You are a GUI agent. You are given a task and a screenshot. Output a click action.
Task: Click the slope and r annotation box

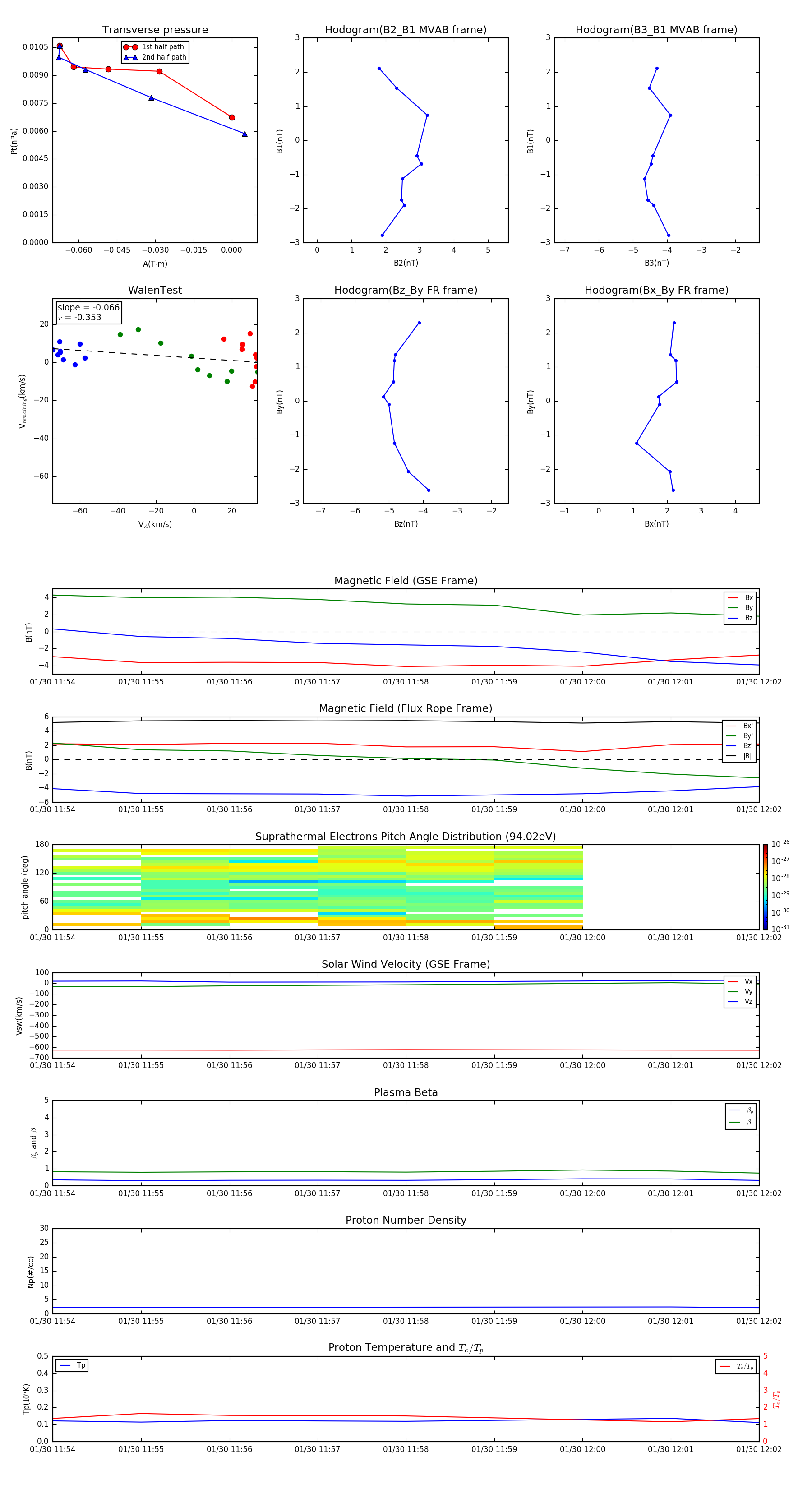[88, 312]
